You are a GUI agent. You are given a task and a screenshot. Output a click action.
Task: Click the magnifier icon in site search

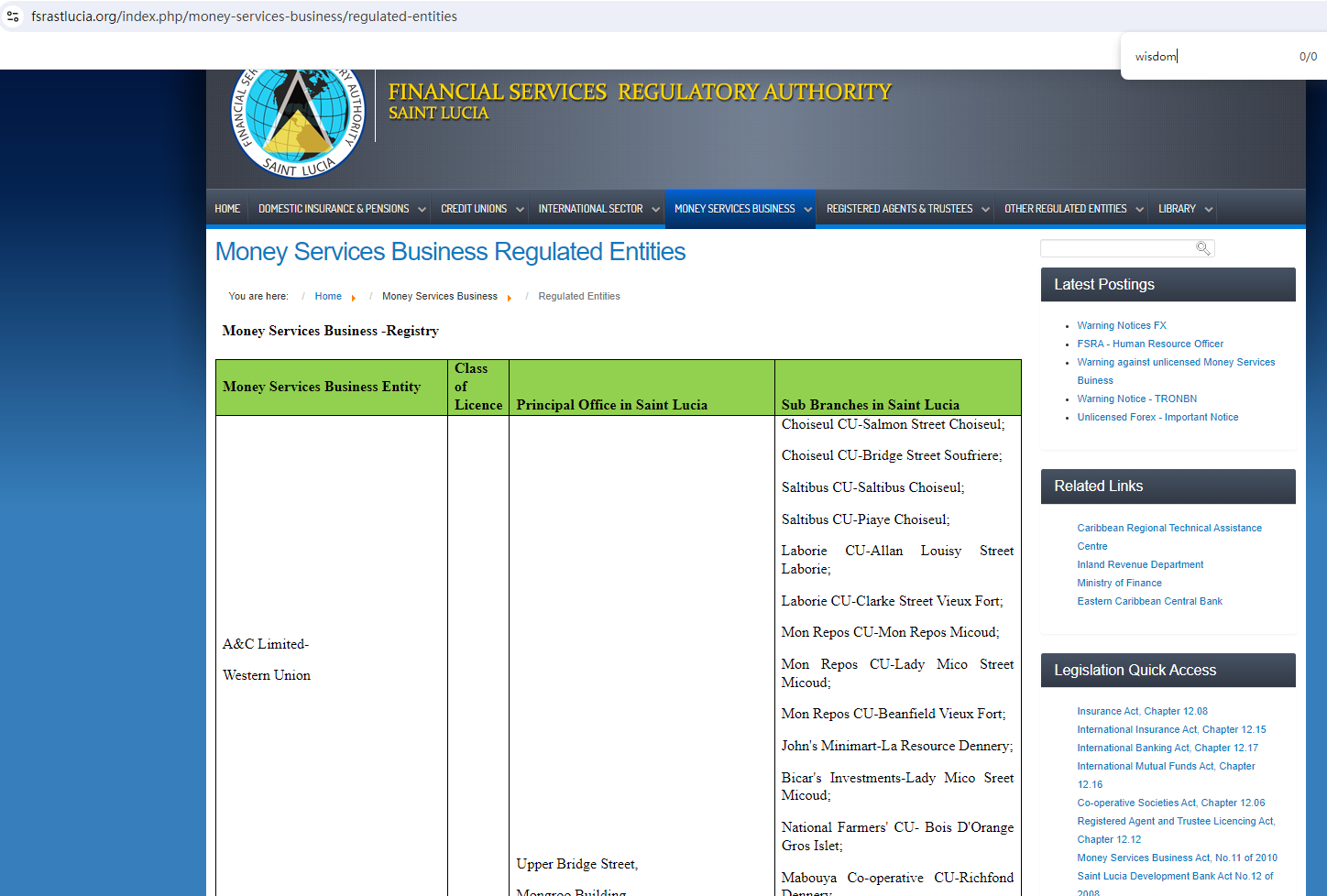coord(1203,248)
